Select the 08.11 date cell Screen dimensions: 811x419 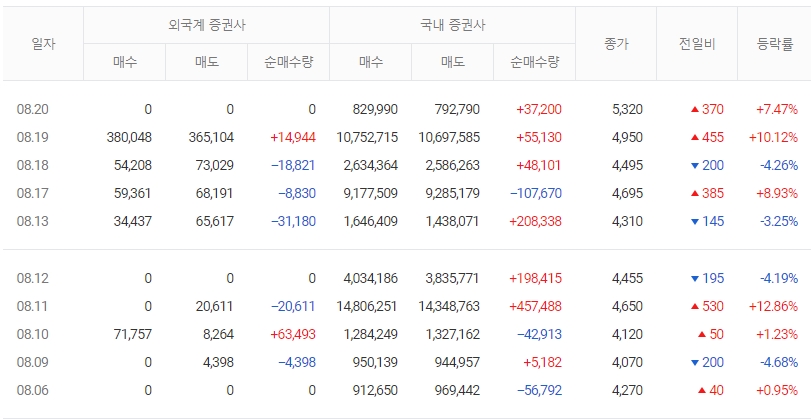coord(33,306)
